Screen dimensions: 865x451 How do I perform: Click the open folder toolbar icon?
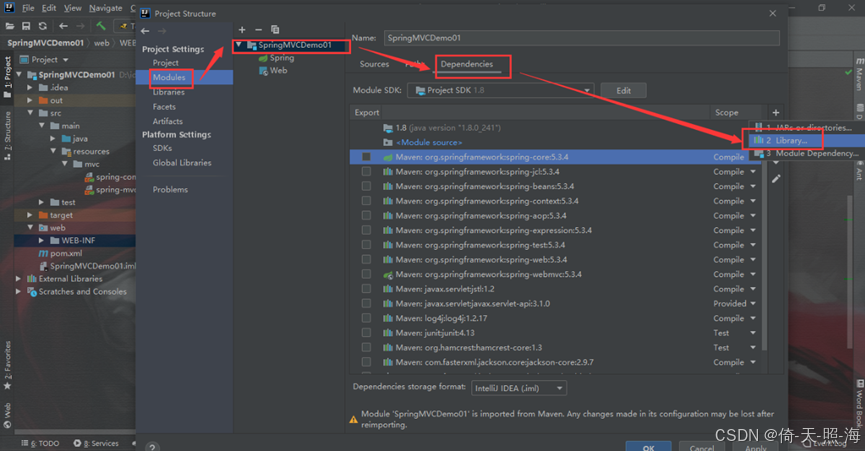coord(10,26)
